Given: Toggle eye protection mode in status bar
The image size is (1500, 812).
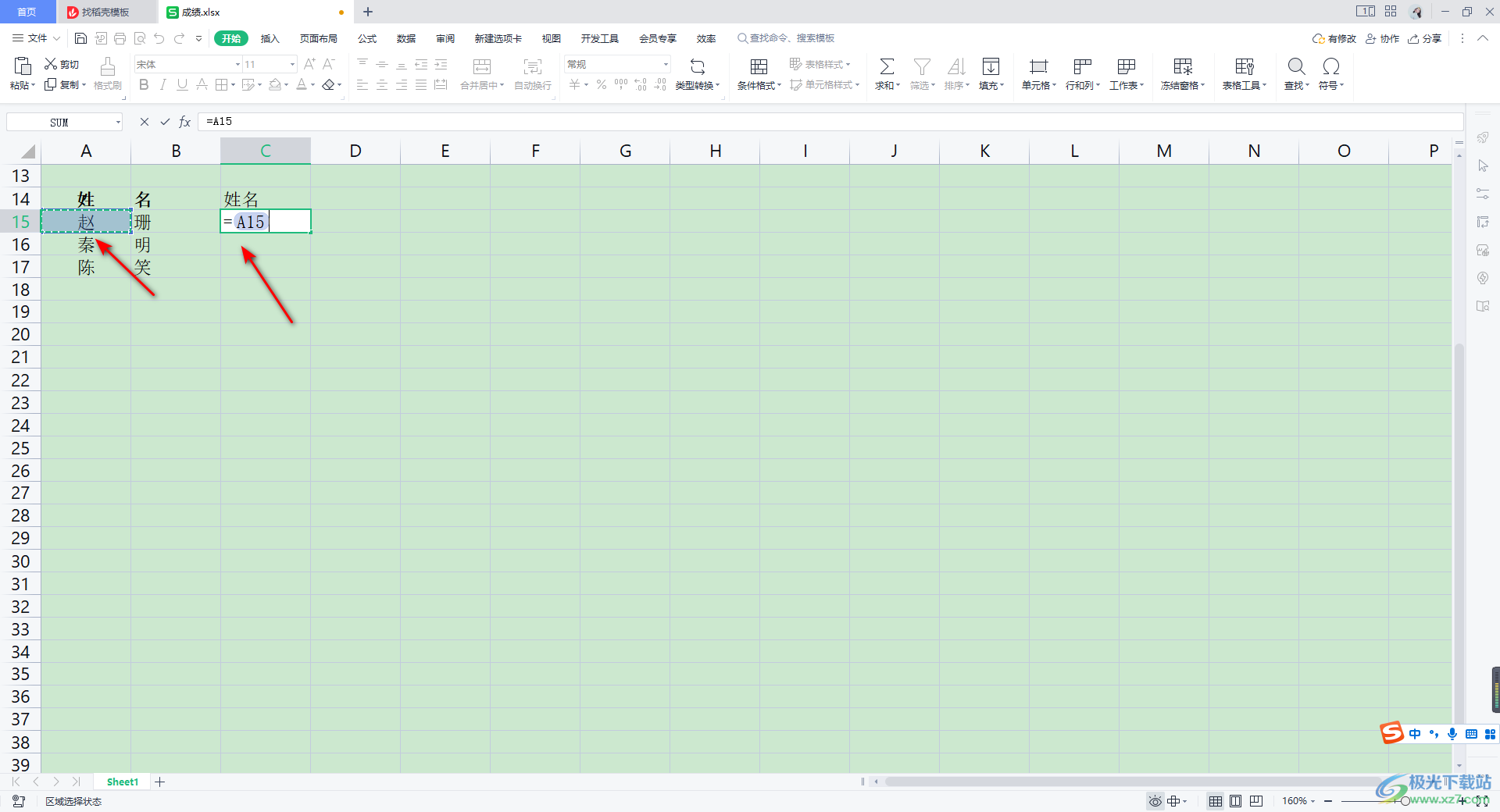Looking at the screenshot, I should point(1155,801).
